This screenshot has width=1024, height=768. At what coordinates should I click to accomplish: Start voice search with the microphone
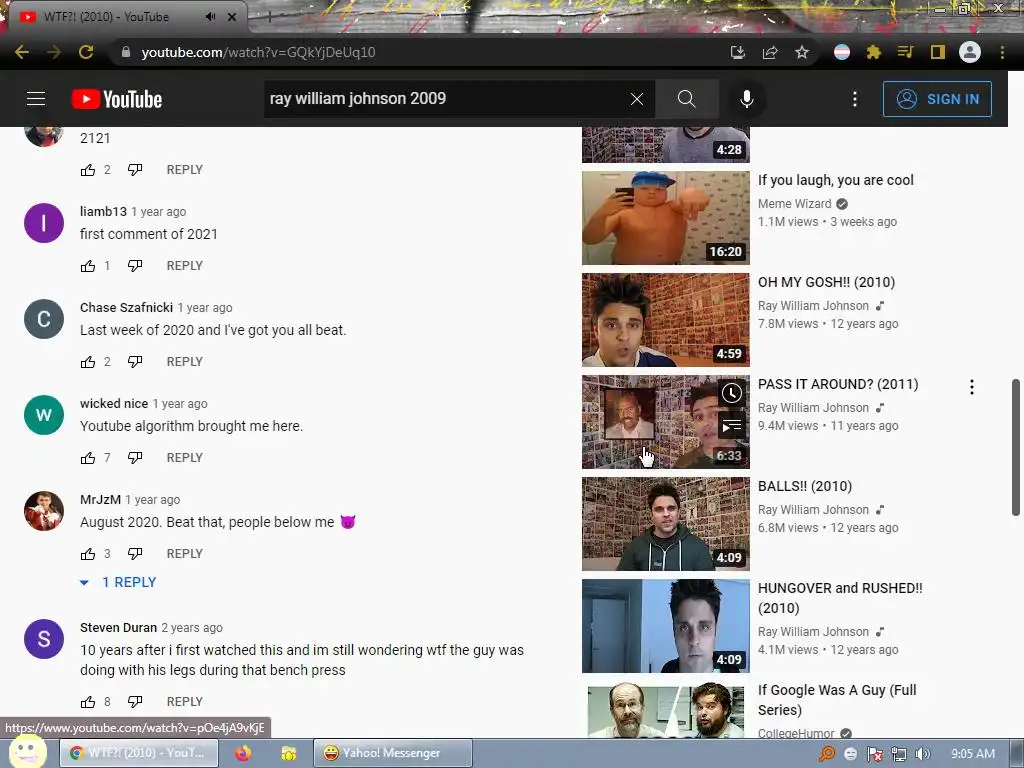coord(746,99)
